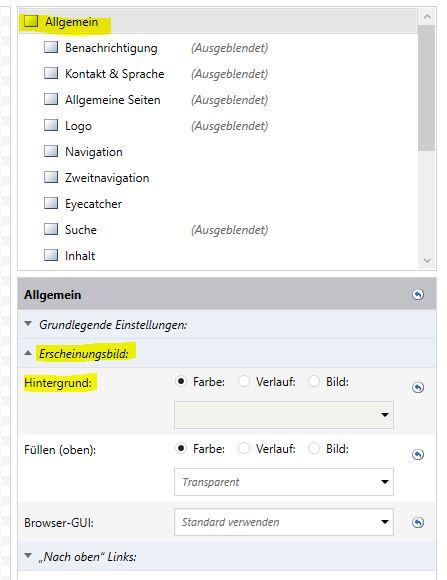
Task: Select Zweitnavigation in the element list
Action: 107,178
